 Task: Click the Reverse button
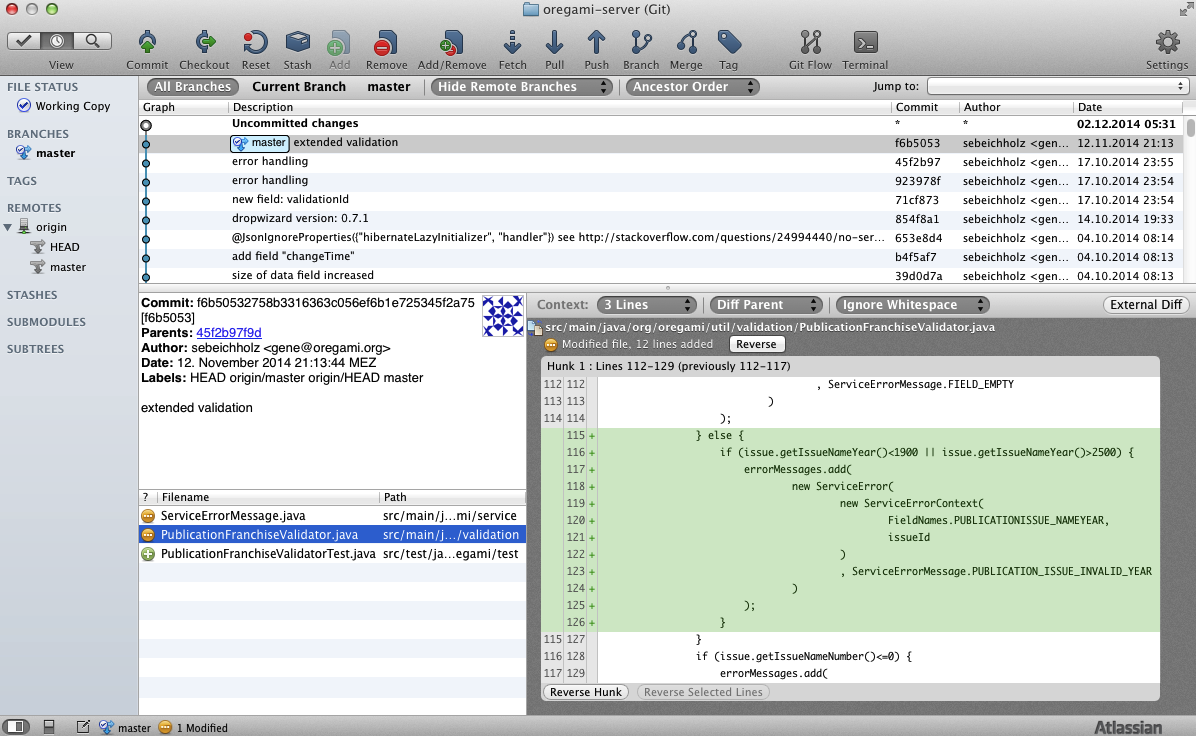[756, 345]
